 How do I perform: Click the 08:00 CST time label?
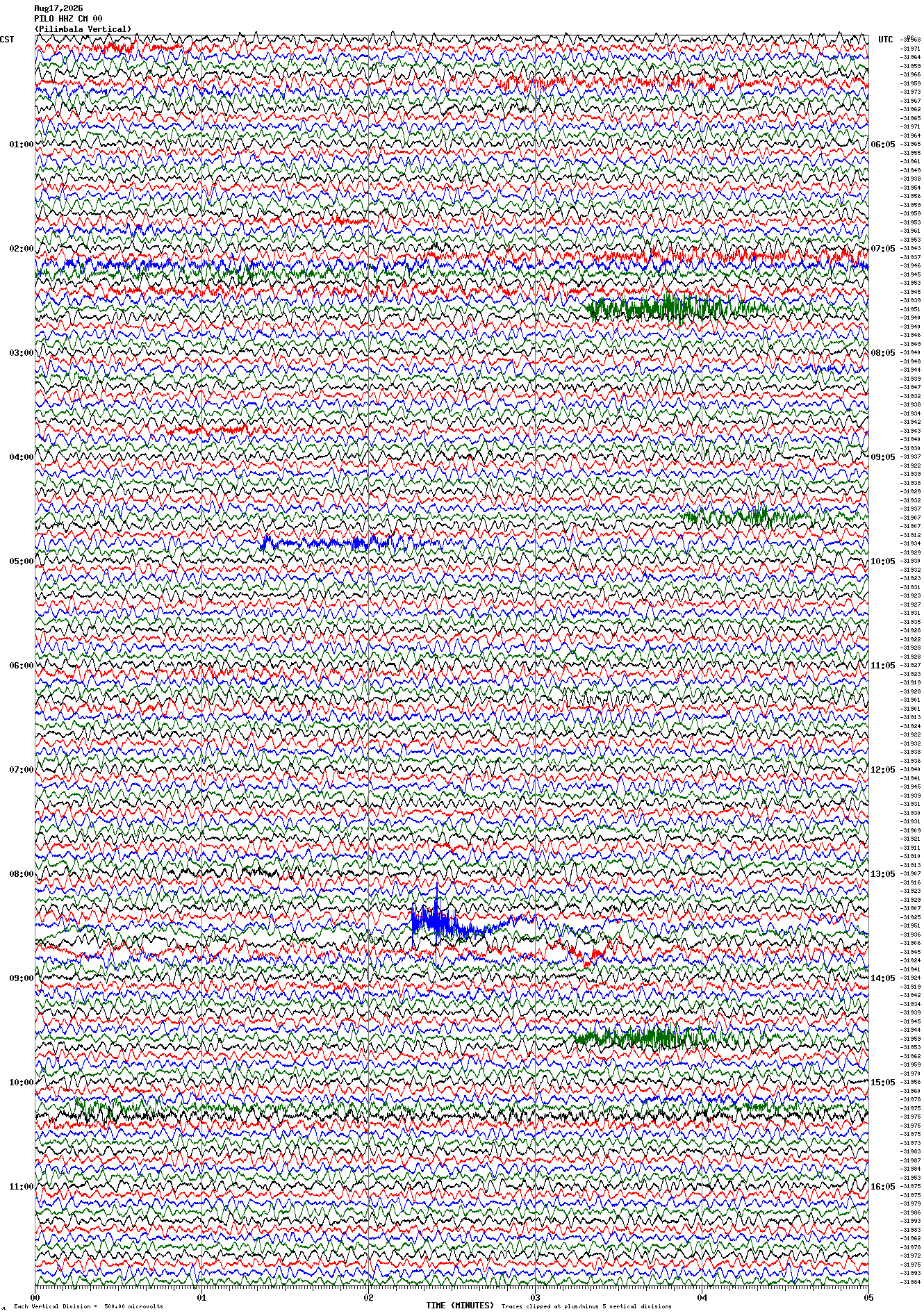pyautogui.click(x=21, y=874)
